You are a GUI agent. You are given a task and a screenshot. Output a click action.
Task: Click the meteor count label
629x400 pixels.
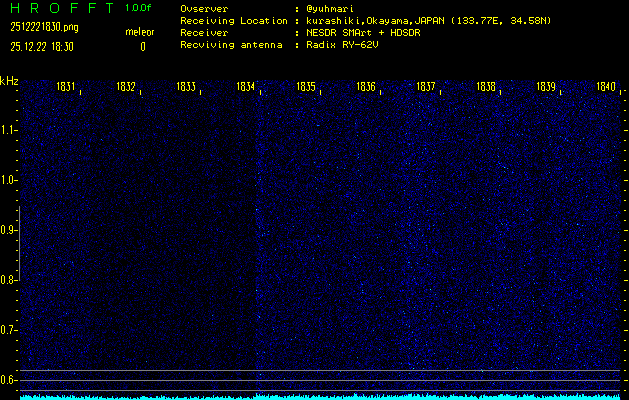pyautogui.click(x=140, y=32)
